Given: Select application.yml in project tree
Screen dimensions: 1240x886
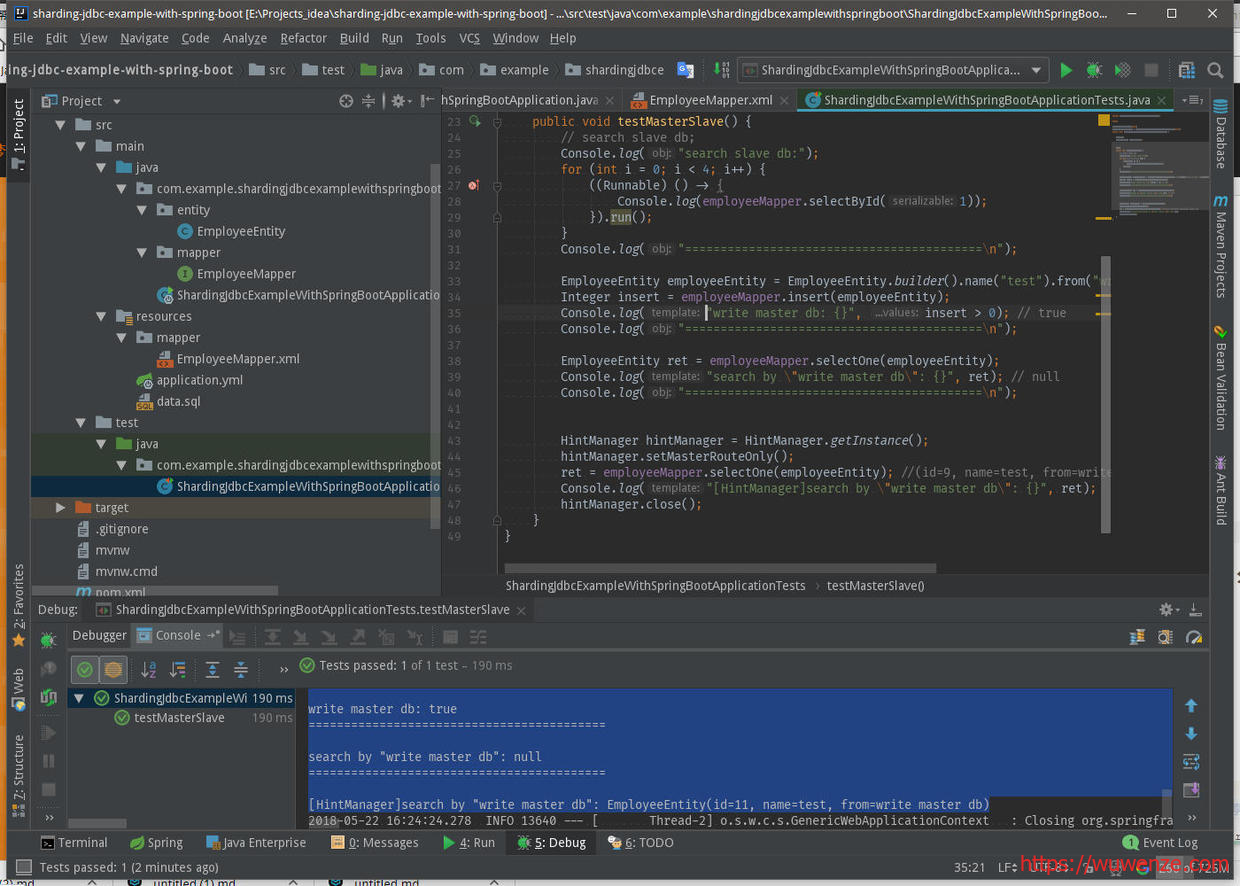Looking at the screenshot, I should [x=189, y=380].
